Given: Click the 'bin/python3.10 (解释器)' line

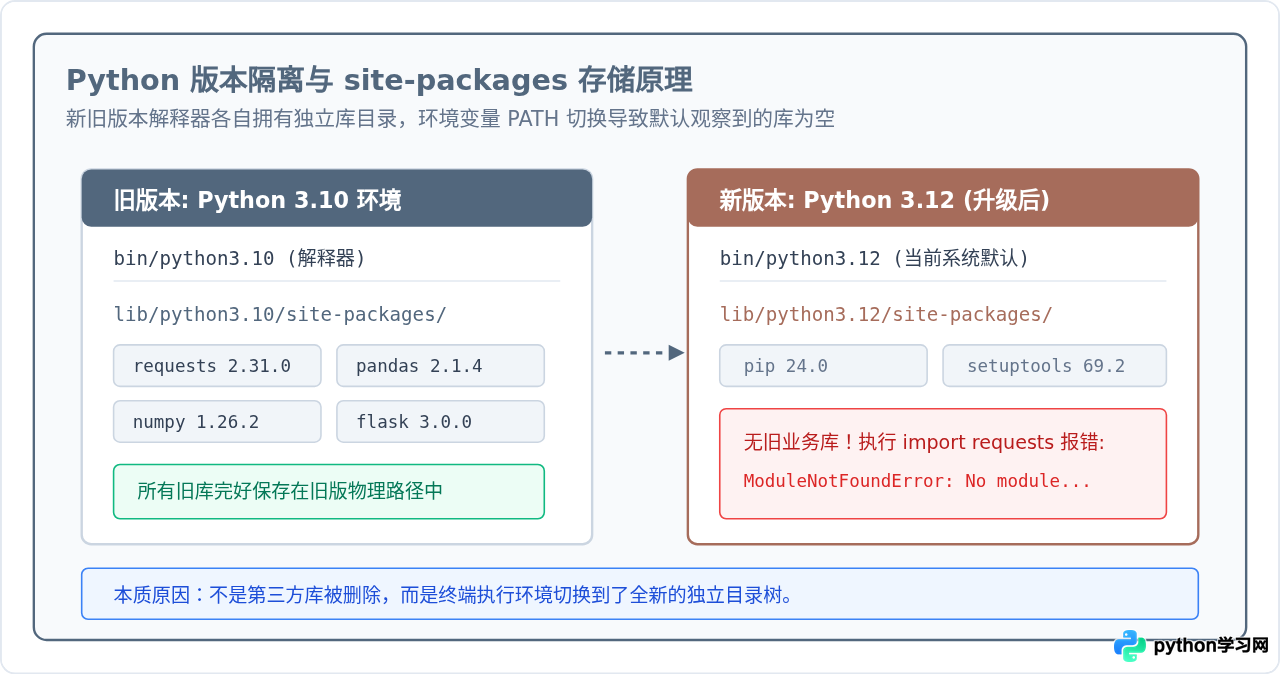Looking at the screenshot, I should pyautogui.click(x=240, y=258).
